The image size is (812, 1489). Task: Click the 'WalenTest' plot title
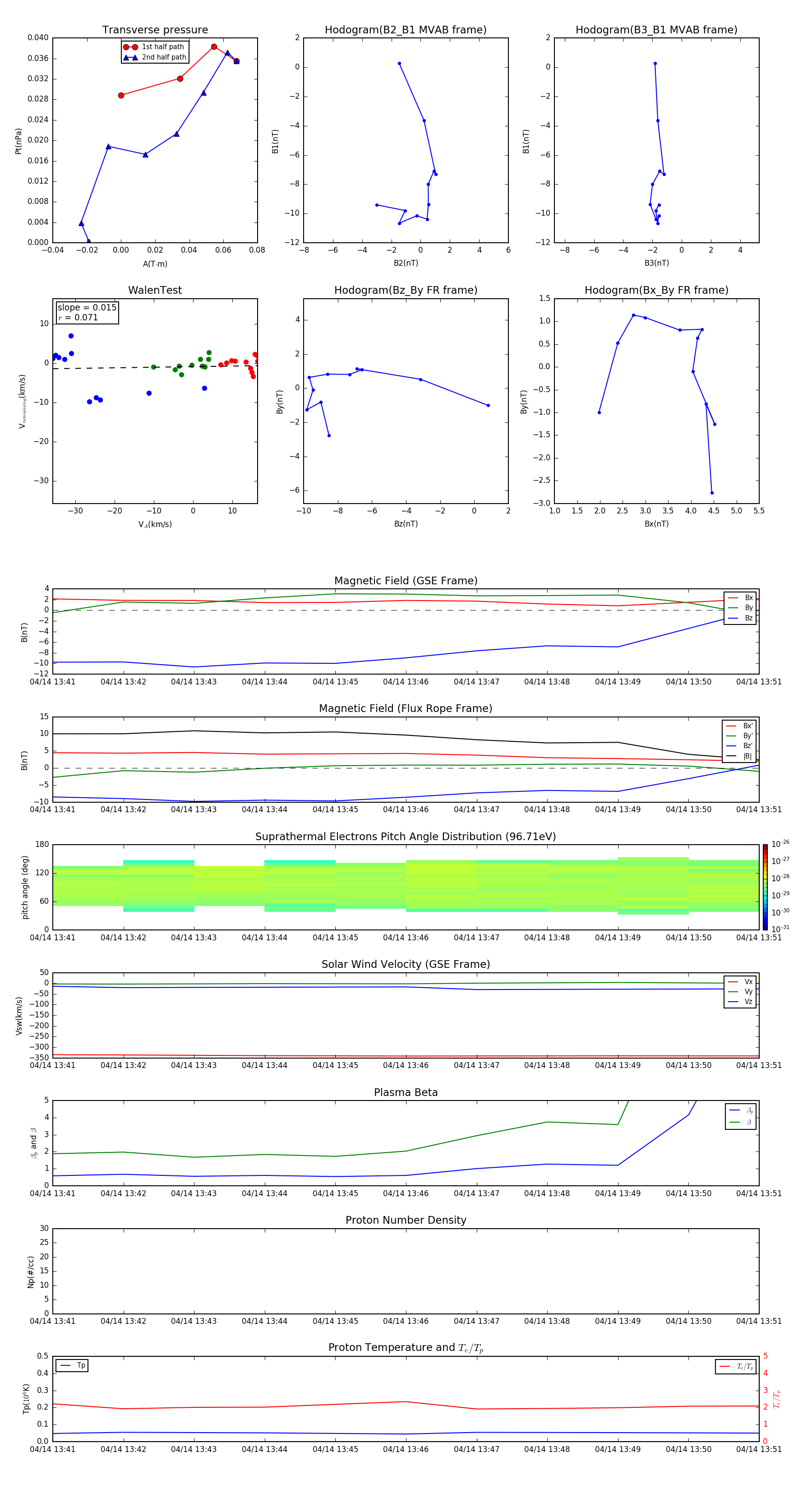pyautogui.click(x=155, y=290)
